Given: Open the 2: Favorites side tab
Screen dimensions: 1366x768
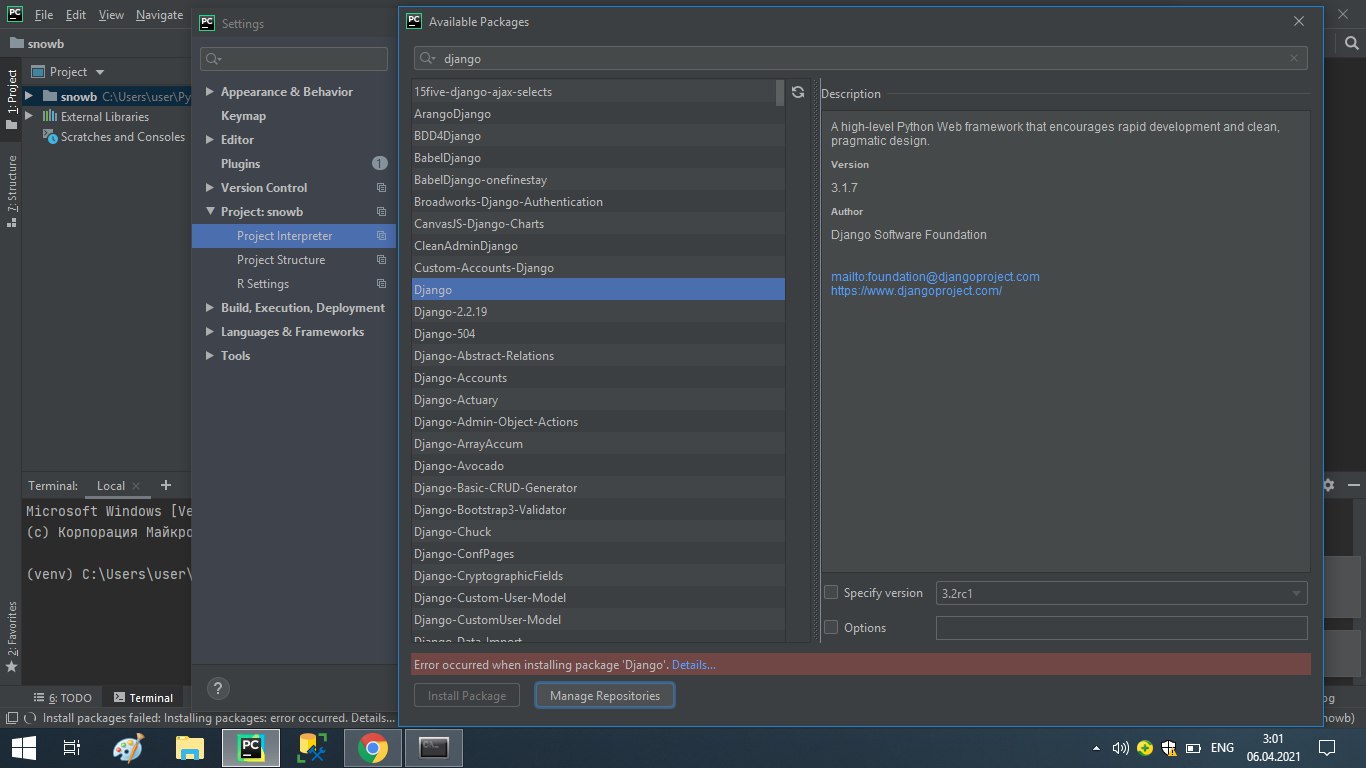Looking at the screenshot, I should tap(12, 636).
